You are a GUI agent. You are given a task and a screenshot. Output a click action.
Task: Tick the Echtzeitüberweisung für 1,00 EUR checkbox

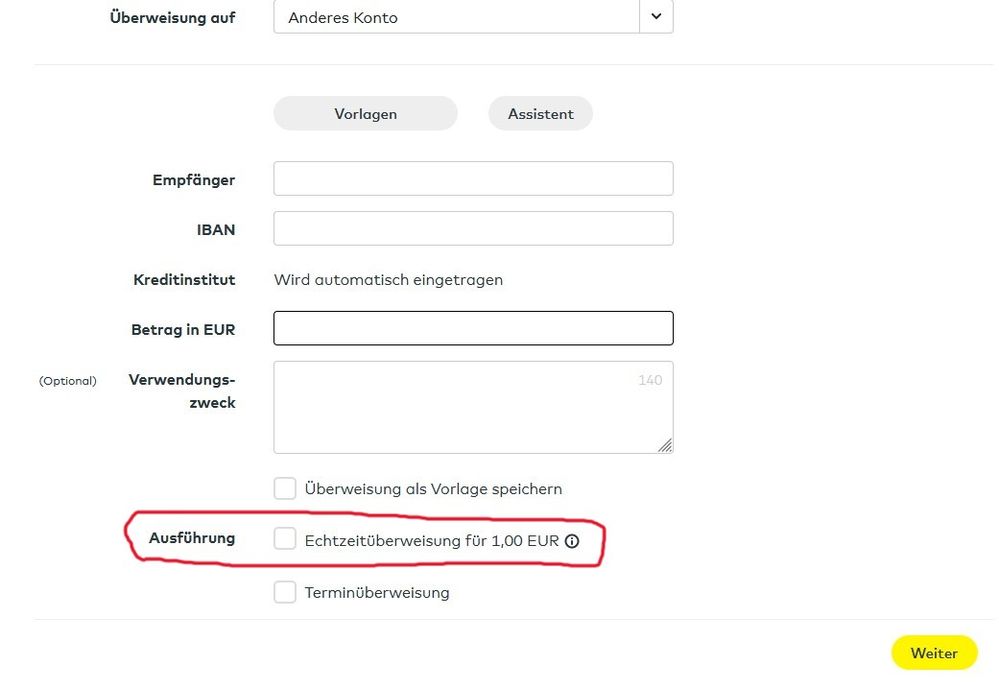286,540
